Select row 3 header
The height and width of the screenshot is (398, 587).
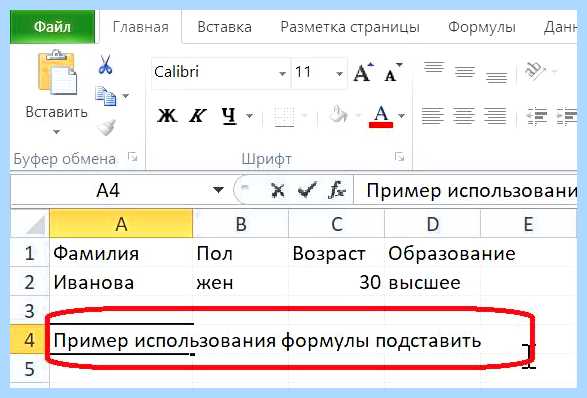click(x=30, y=310)
